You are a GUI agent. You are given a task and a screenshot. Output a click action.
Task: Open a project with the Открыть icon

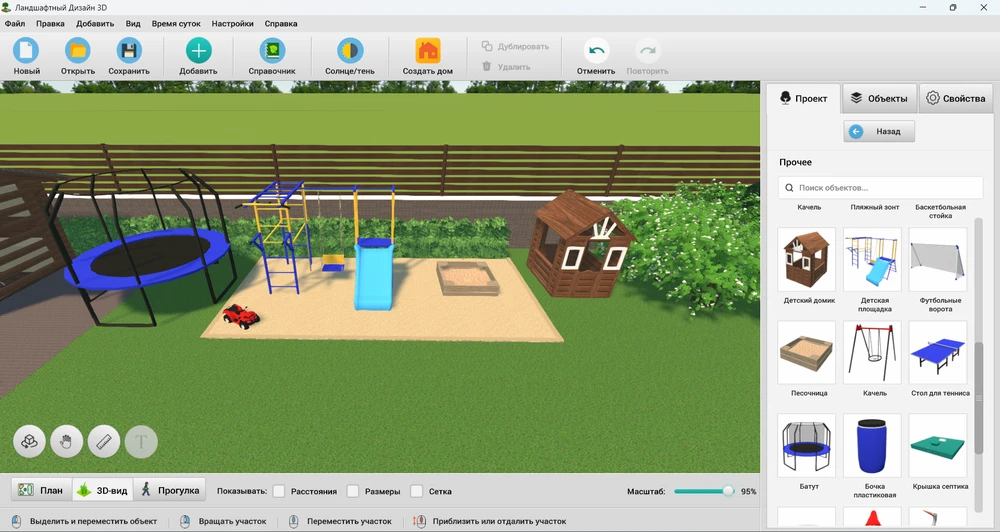tap(77, 51)
